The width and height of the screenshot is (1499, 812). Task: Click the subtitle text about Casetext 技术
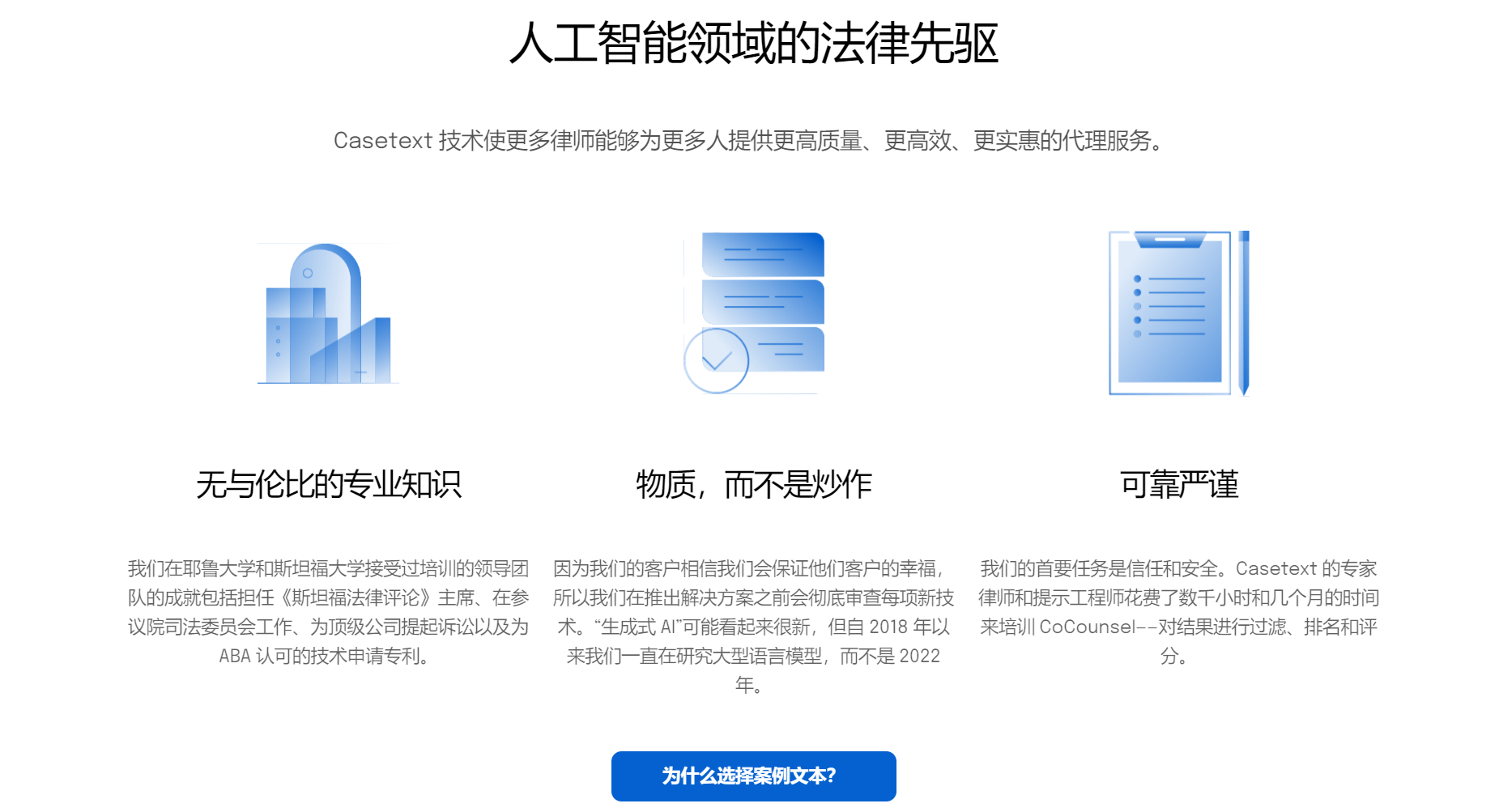[x=748, y=139]
